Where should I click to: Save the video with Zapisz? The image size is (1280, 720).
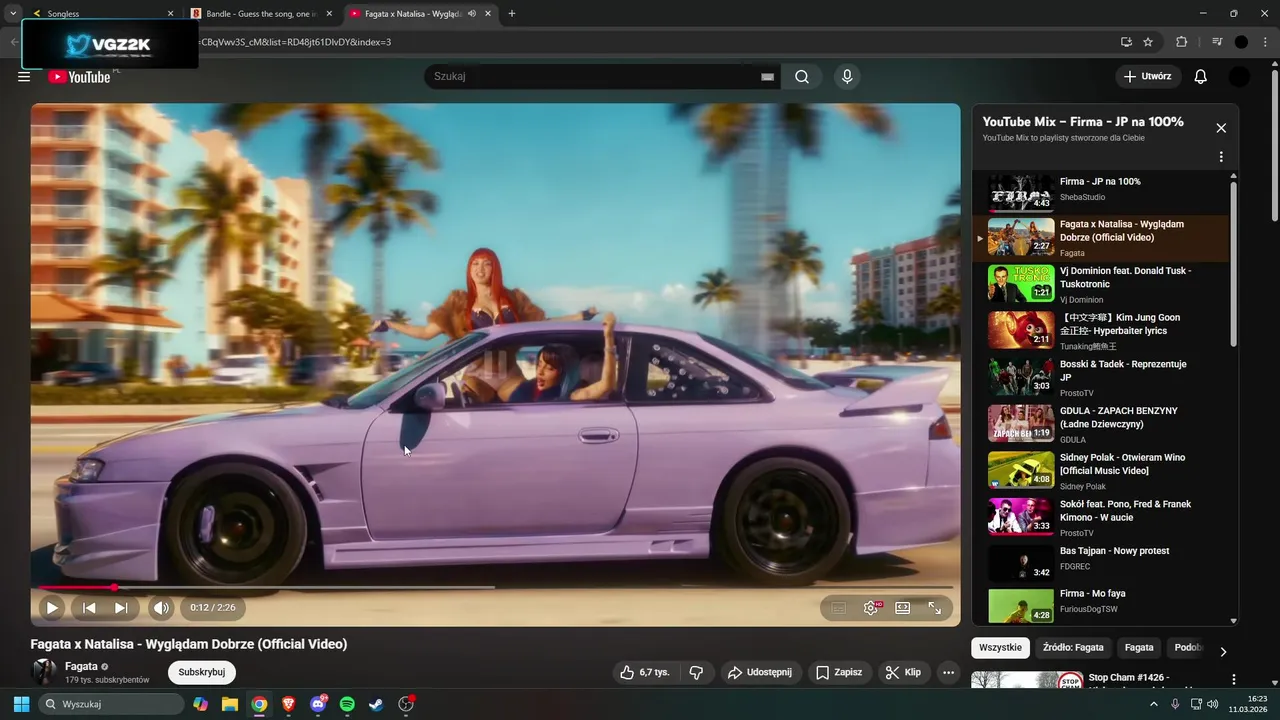838,673
